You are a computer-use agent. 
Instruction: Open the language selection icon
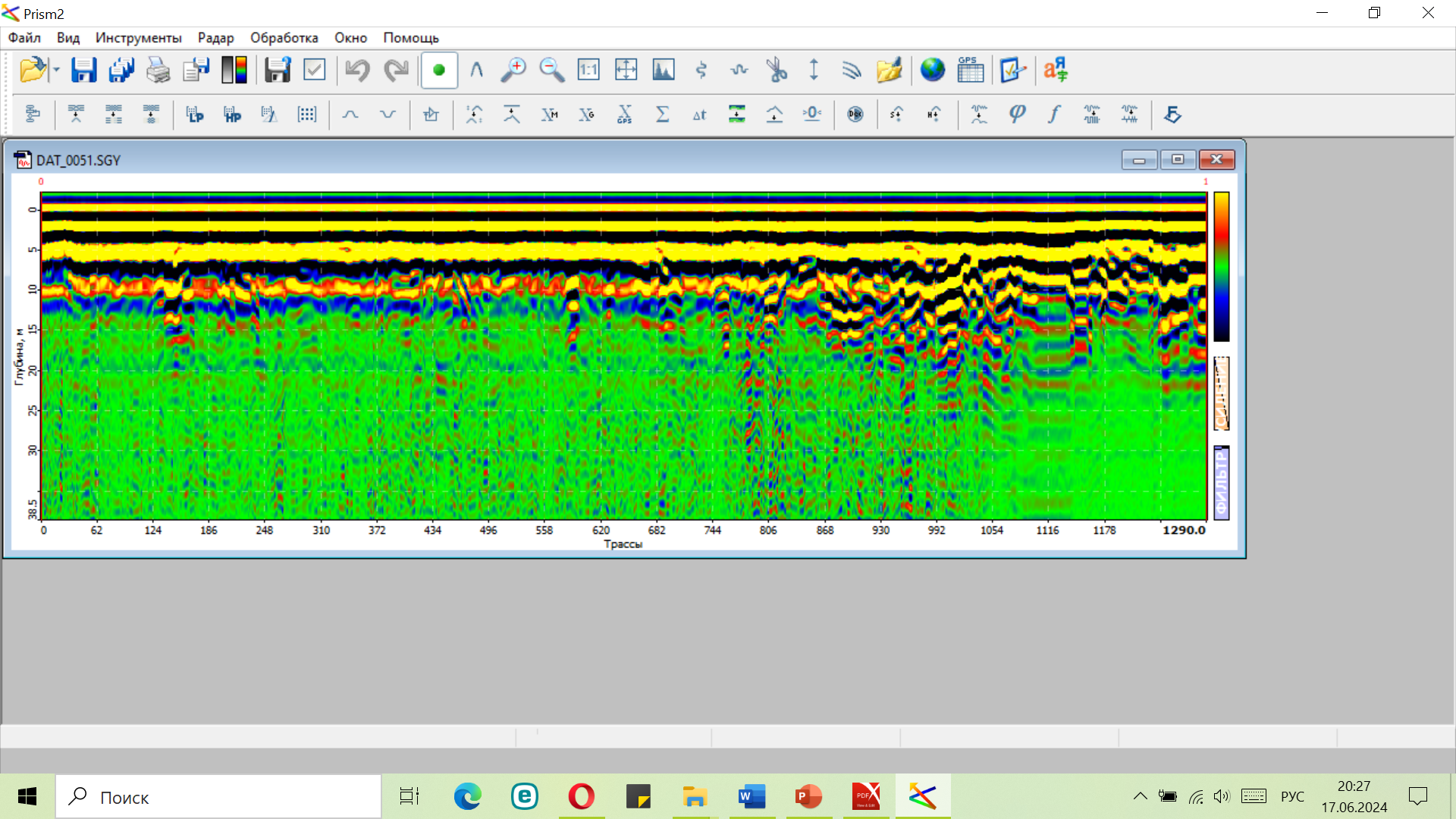1055,70
